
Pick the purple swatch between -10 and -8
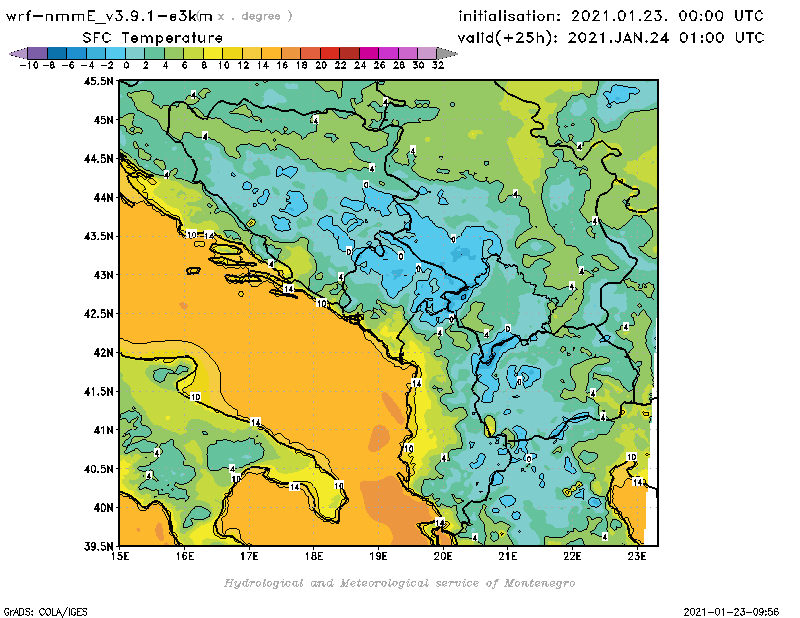(x=37, y=52)
